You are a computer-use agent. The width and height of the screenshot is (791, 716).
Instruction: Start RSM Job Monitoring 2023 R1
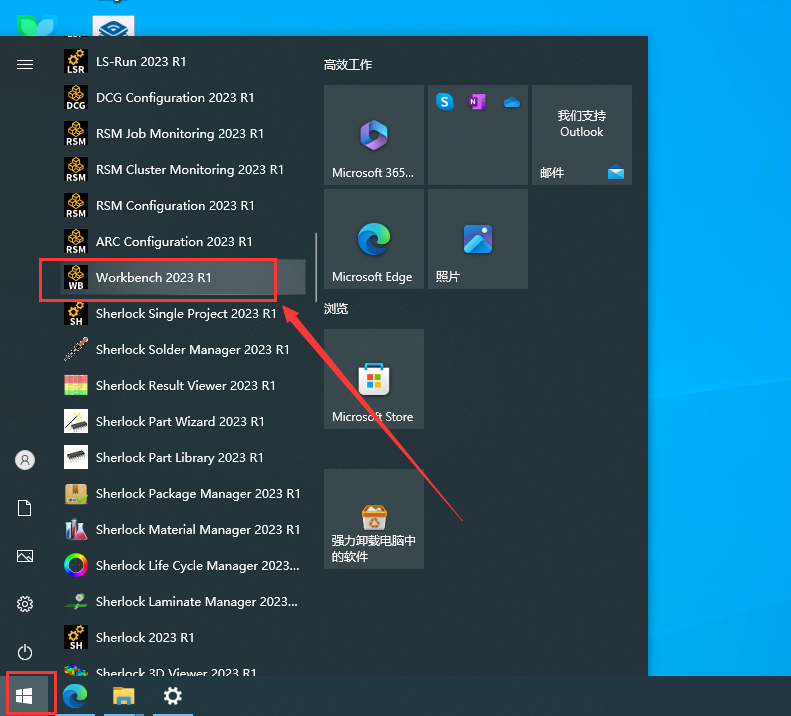coord(179,134)
